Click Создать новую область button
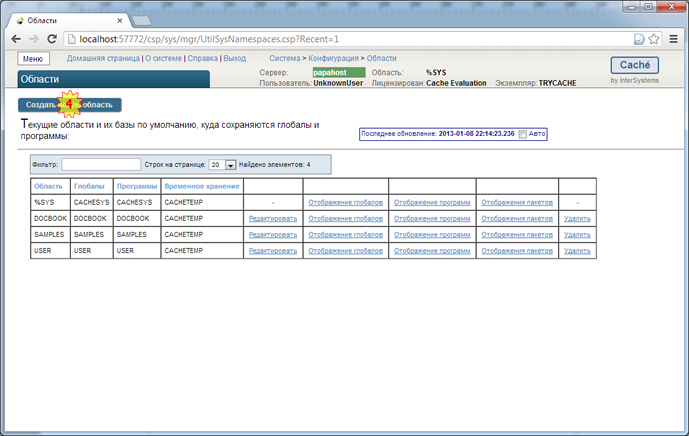 click(x=69, y=105)
